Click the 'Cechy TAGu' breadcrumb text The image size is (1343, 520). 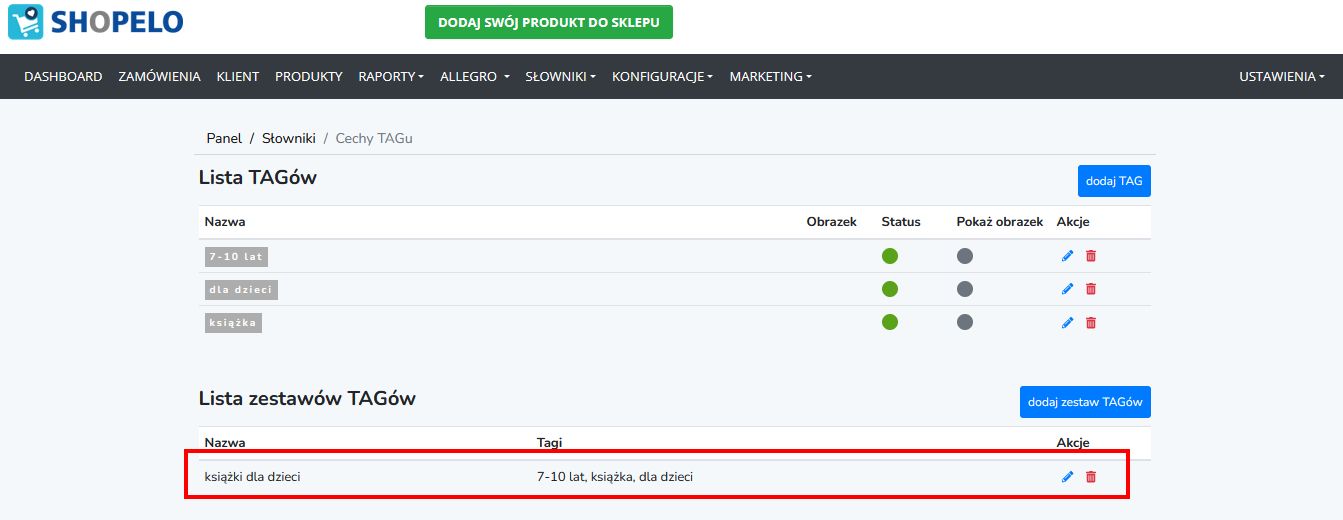point(374,138)
